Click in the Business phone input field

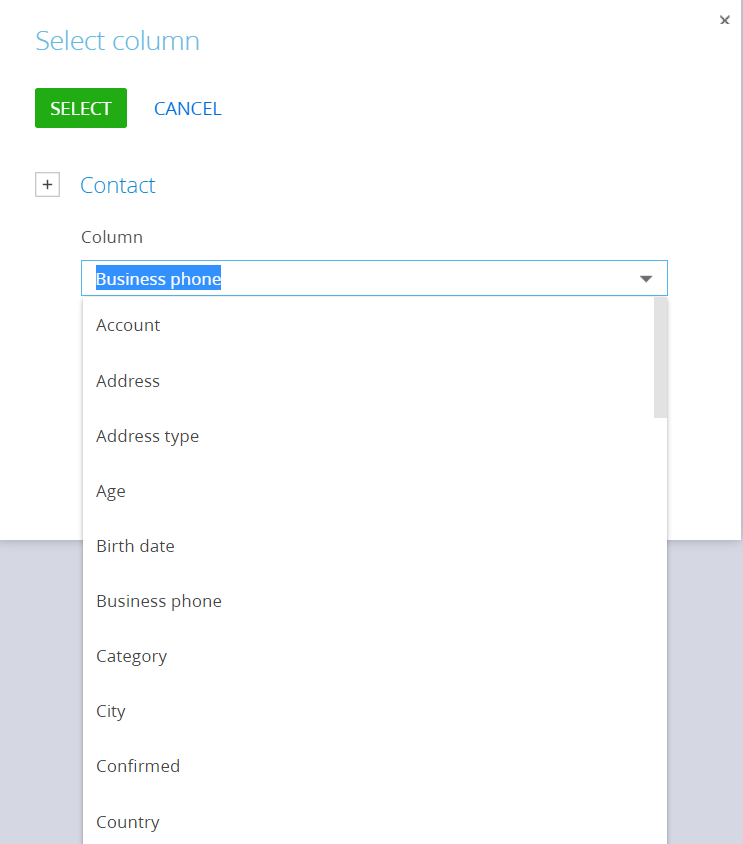tap(374, 278)
